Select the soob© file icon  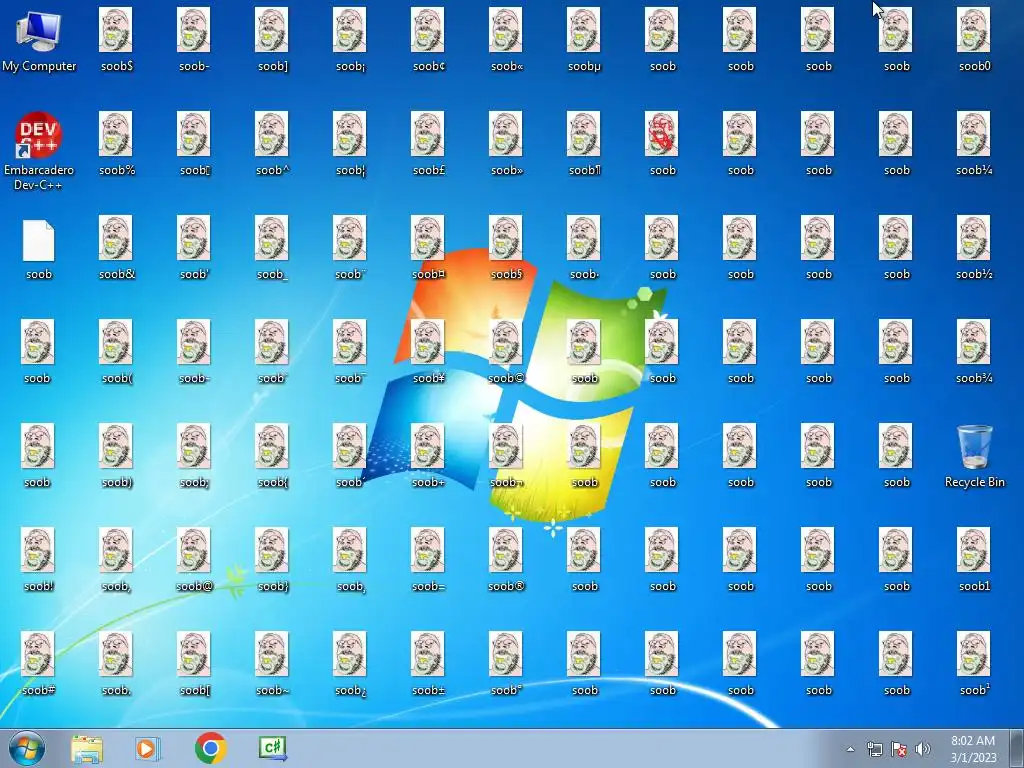point(505,342)
